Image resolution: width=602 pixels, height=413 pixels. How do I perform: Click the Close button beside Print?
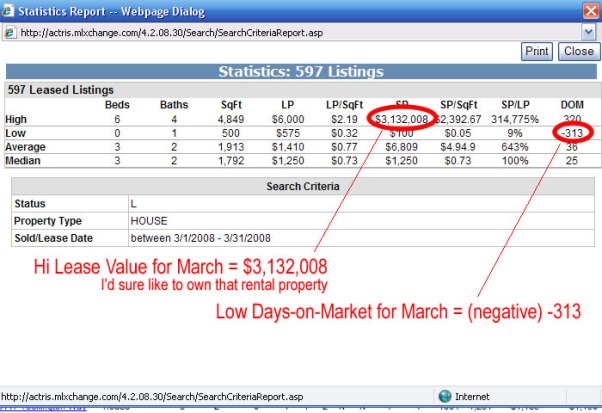[578, 51]
